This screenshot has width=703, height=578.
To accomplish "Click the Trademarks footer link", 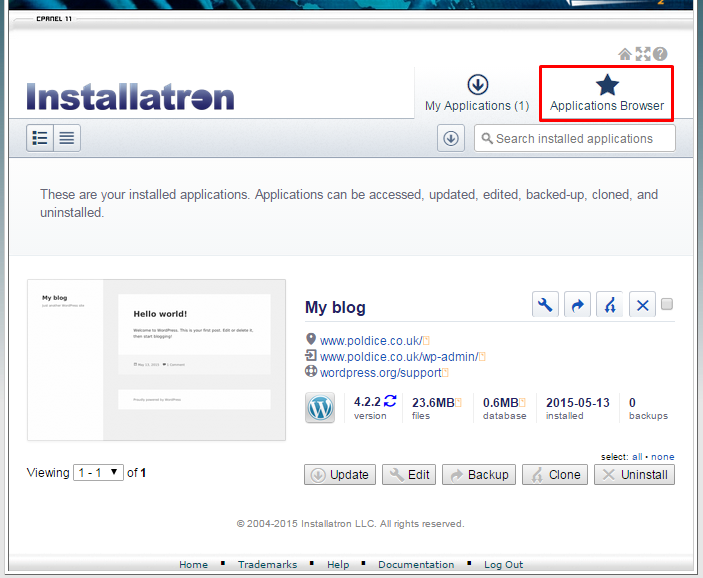I will (x=268, y=565).
